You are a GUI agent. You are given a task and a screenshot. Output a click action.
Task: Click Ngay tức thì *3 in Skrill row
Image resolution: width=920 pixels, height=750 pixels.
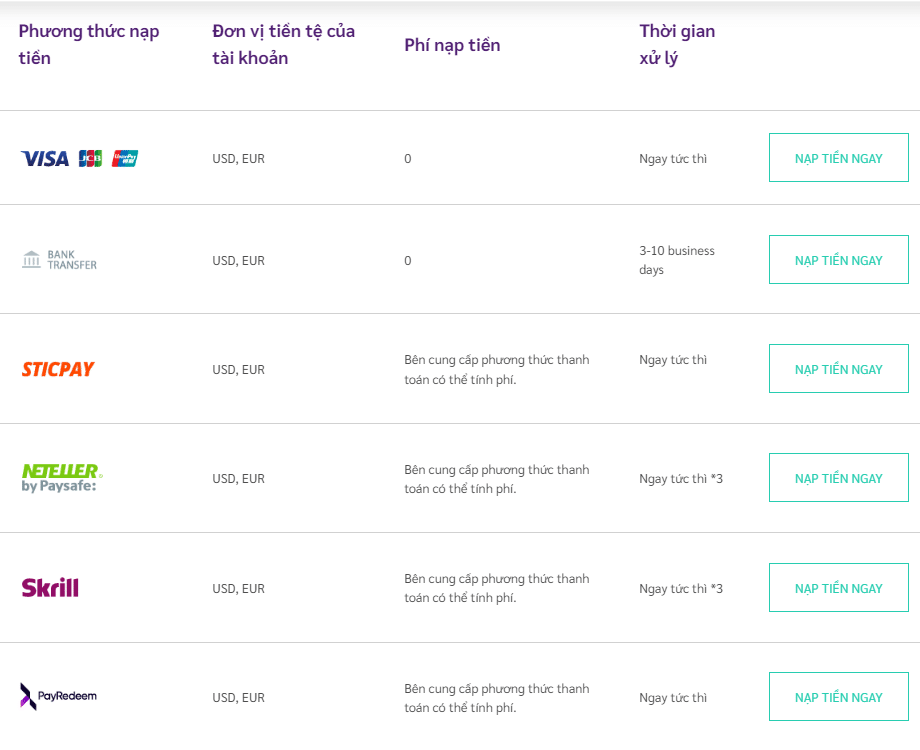(x=681, y=588)
